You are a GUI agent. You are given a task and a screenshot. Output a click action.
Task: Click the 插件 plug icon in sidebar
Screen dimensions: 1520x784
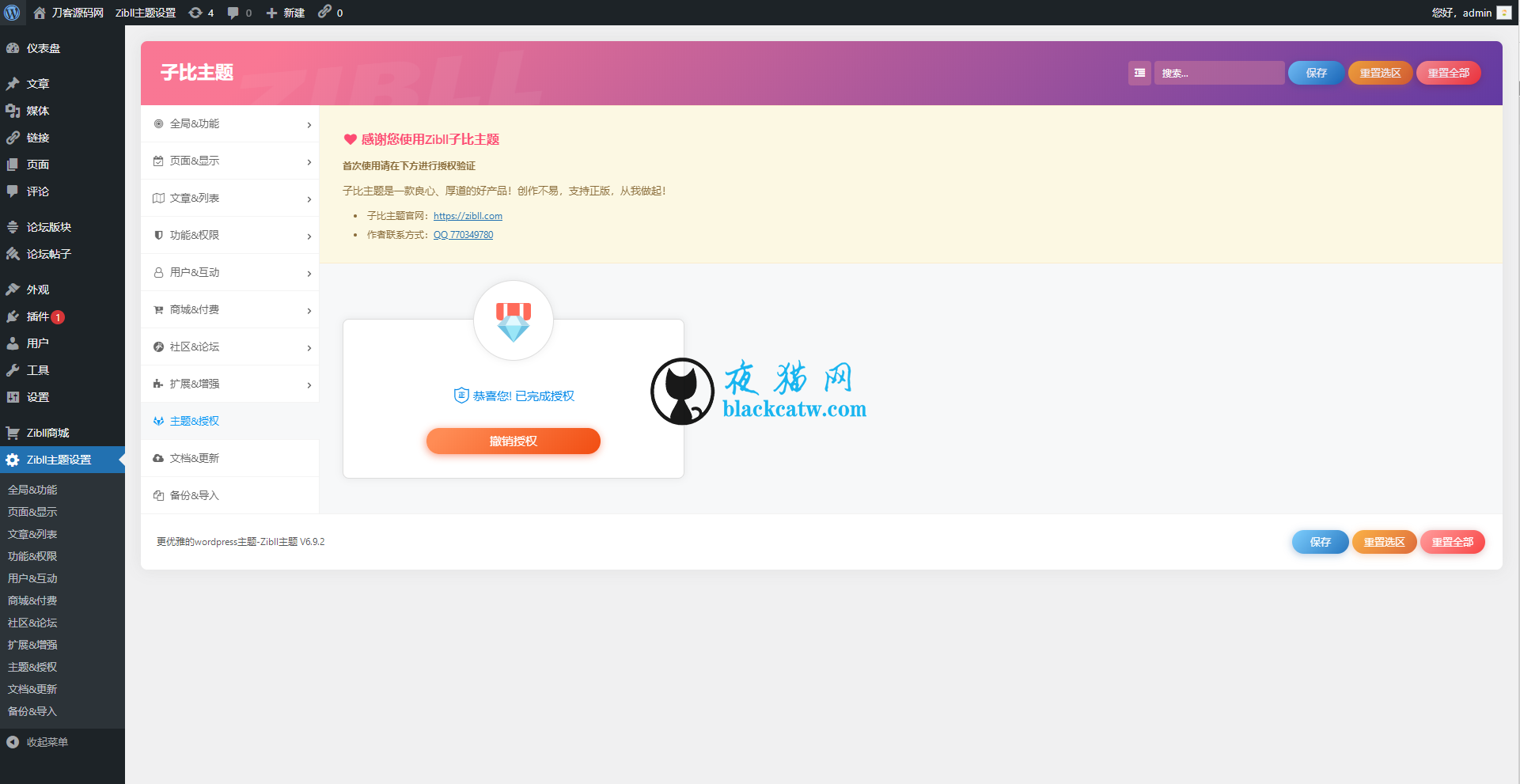[13, 316]
